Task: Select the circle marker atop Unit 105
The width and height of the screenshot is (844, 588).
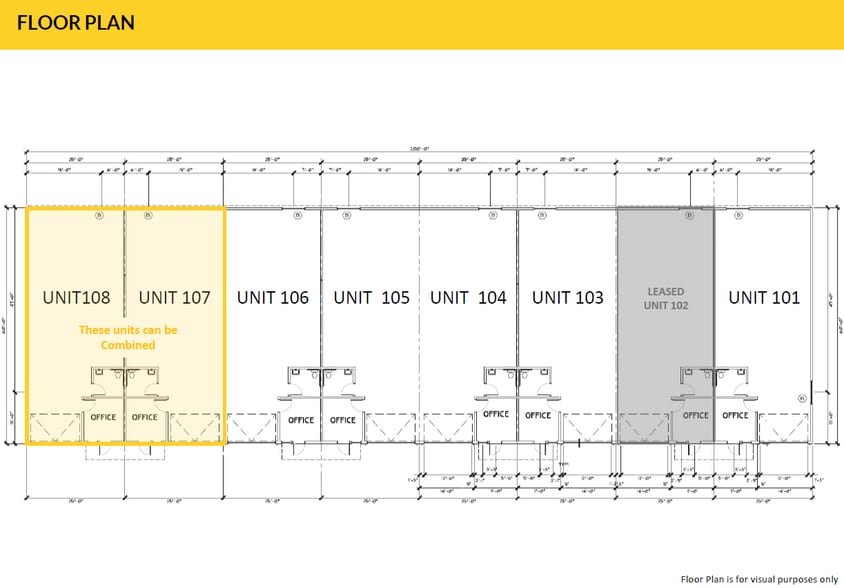Action: [345, 214]
